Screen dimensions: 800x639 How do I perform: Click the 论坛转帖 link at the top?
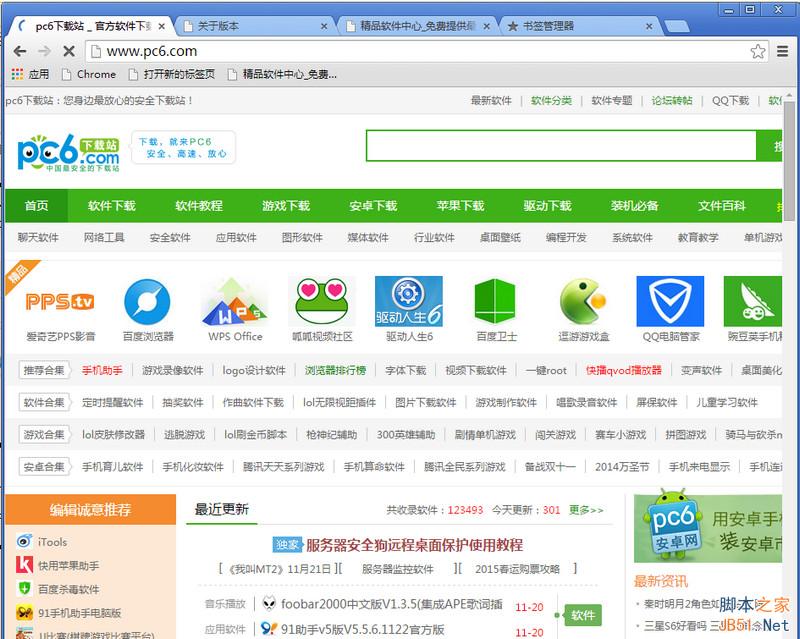[672, 100]
